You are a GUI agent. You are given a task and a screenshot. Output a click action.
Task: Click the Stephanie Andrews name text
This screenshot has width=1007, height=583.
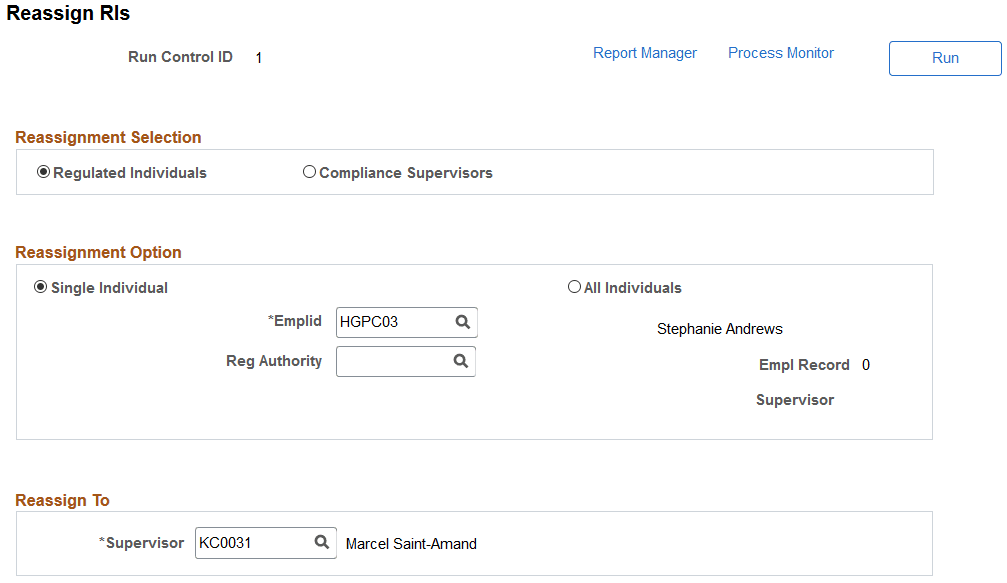click(720, 329)
